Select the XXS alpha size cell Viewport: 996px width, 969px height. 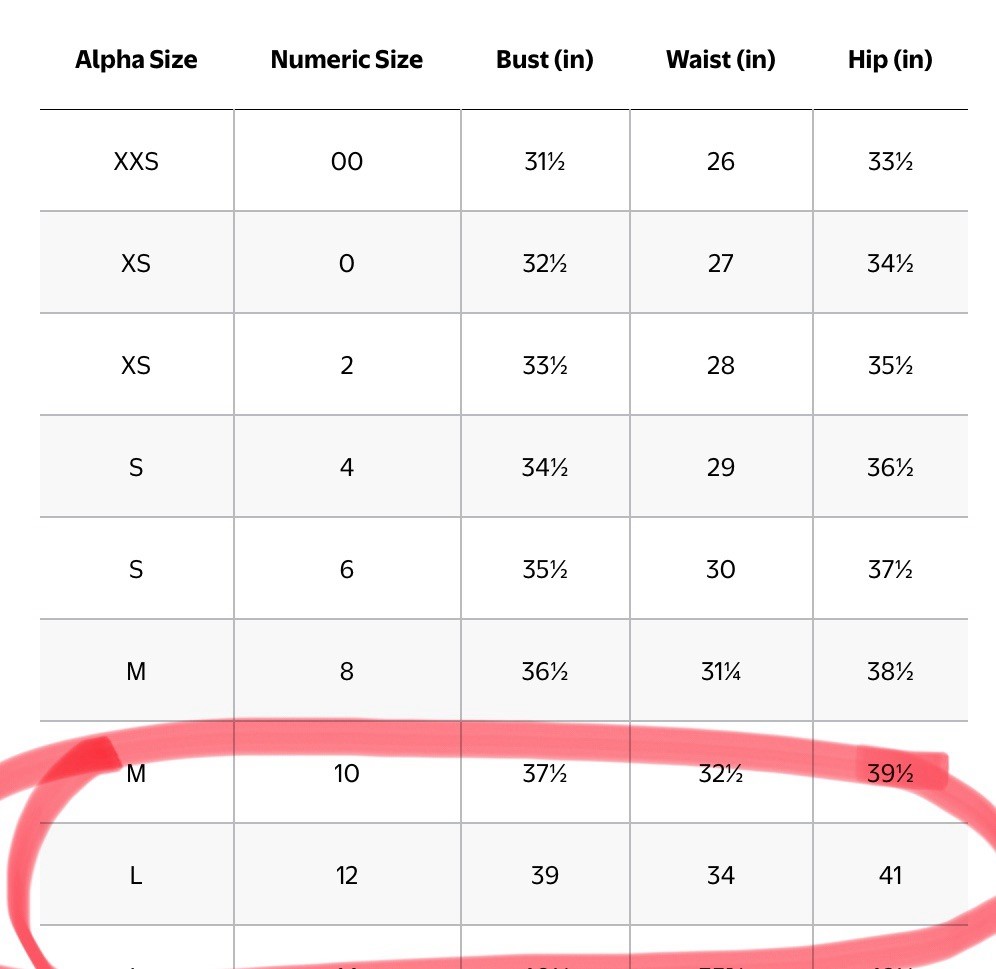tap(136, 161)
